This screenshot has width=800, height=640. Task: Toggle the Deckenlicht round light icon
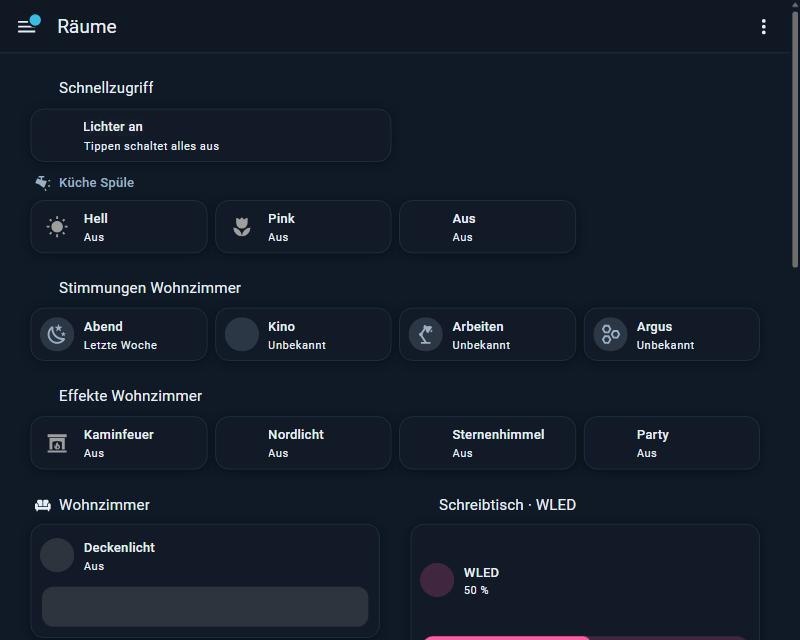point(57,555)
